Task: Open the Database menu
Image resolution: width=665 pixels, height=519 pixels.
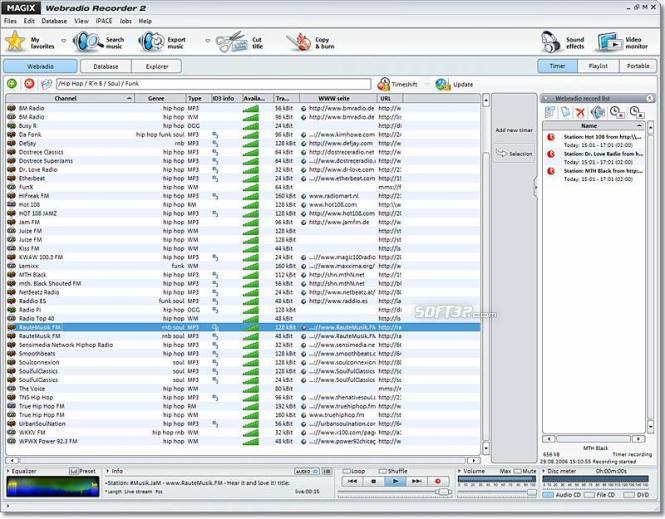Action: pyautogui.click(x=54, y=21)
